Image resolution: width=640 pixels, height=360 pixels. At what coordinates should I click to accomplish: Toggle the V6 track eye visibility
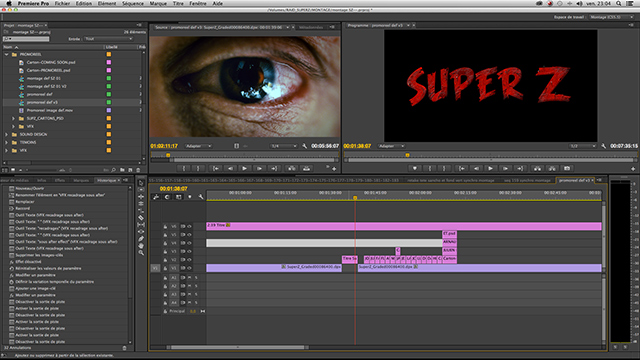(x=189, y=226)
